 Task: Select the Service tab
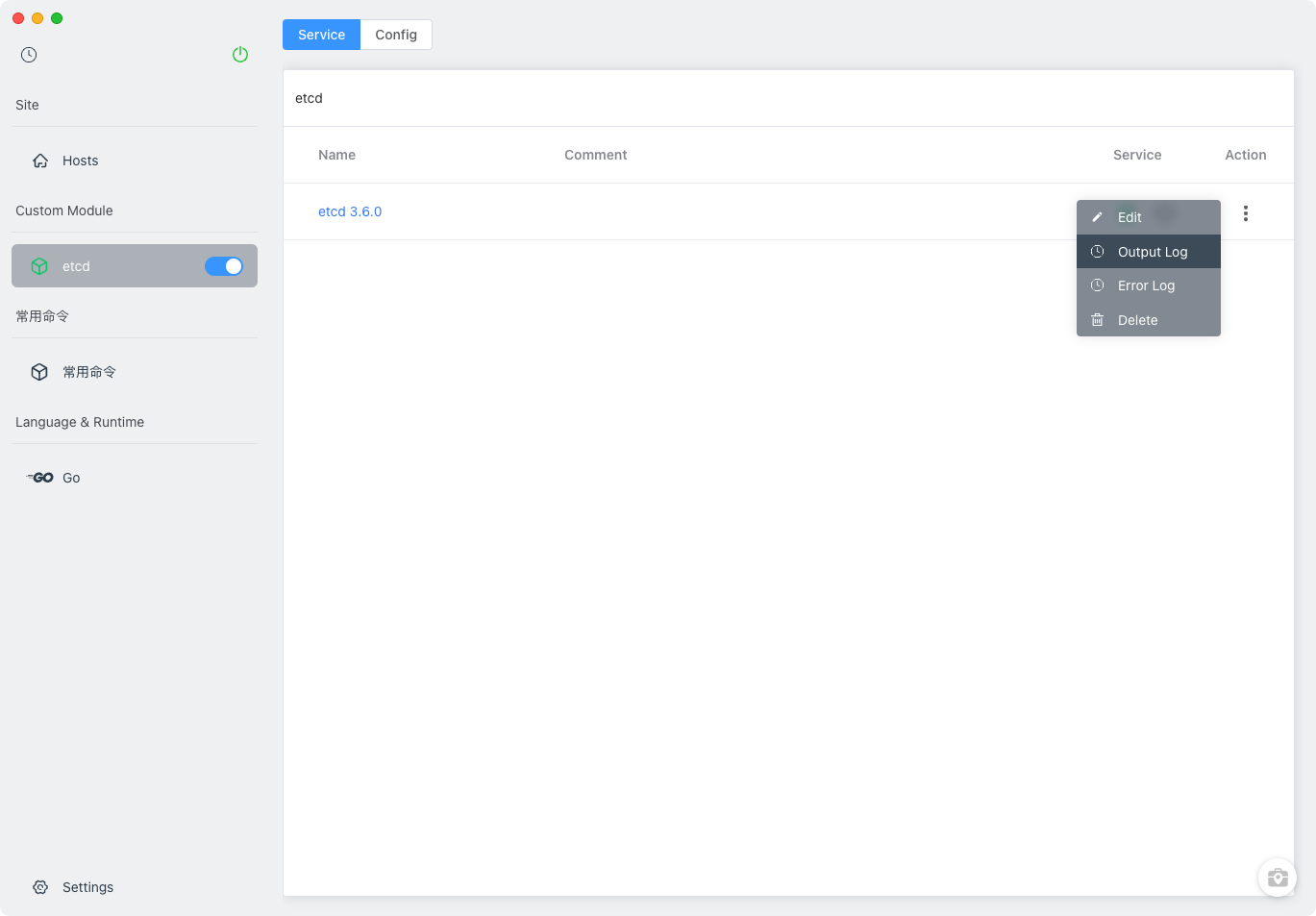click(321, 35)
